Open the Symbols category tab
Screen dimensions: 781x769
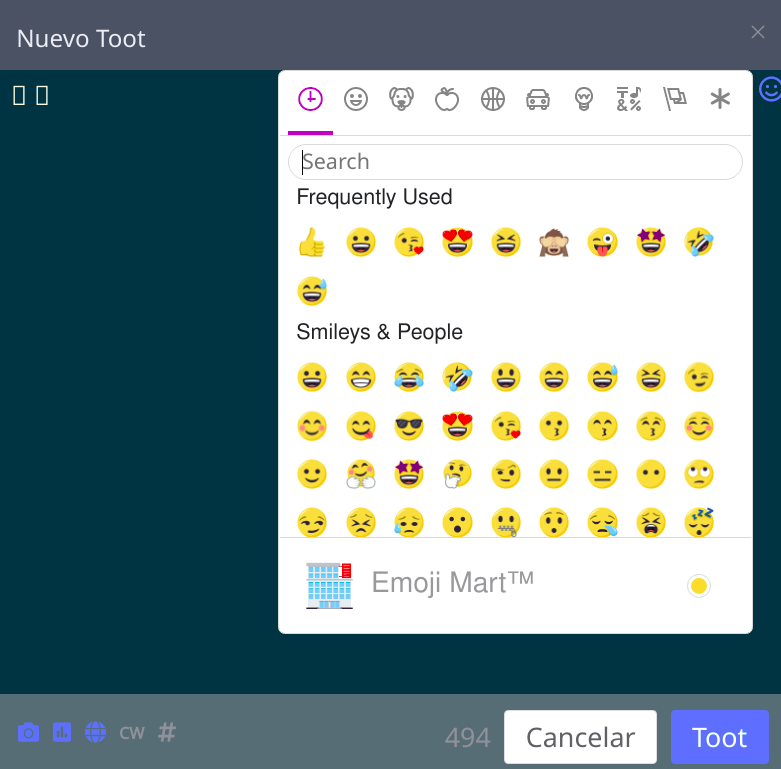tap(629, 99)
